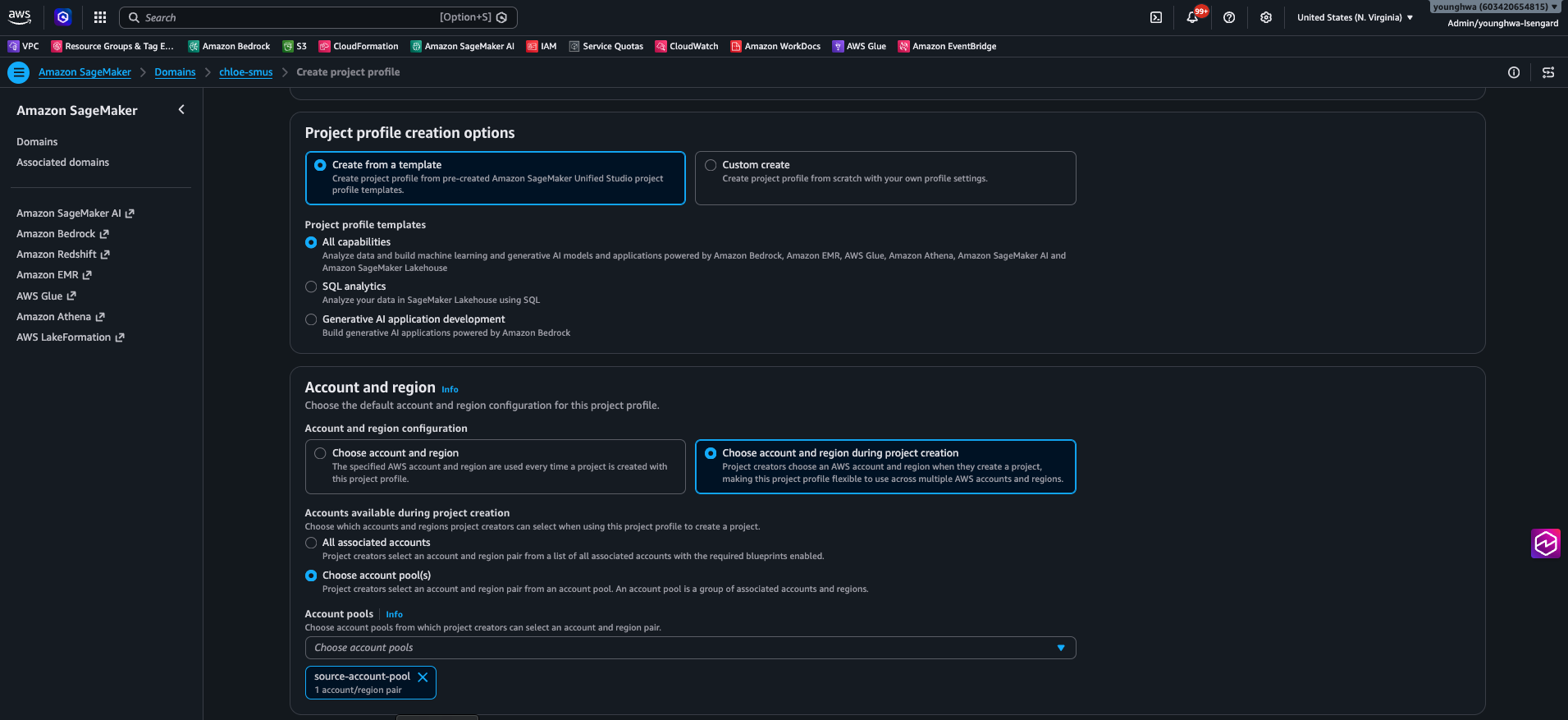Open Amazon SageMaker AI favorites bookmark
Screen dimensions: 1568x720
coord(463,46)
